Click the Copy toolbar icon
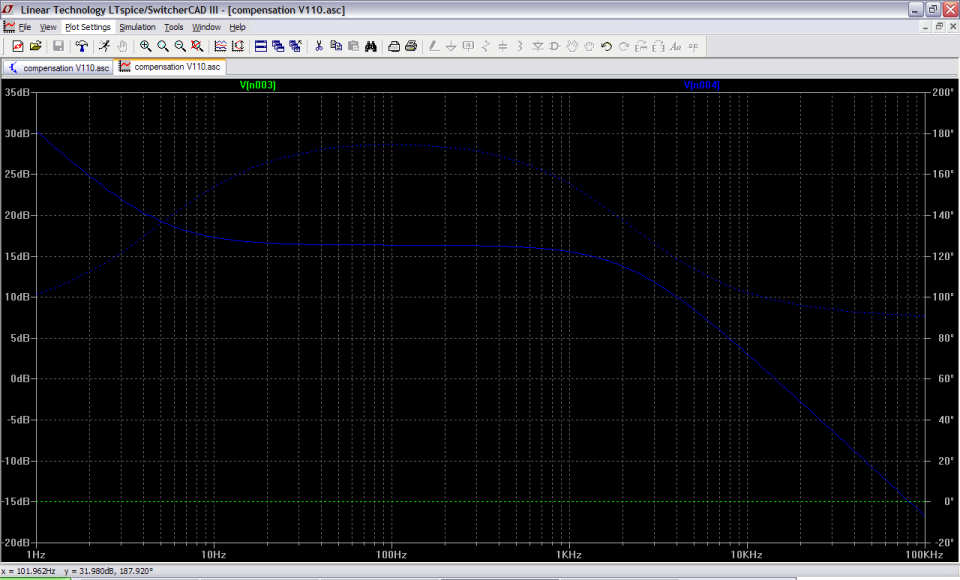This screenshot has height=580, width=960. tap(336, 46)
